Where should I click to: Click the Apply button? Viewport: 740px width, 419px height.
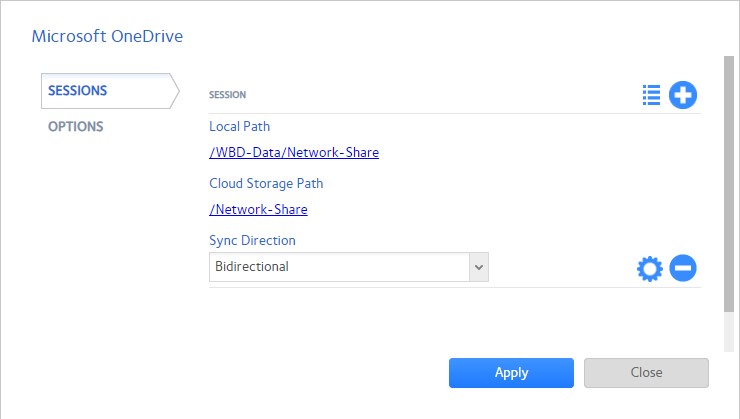point(511,373)
